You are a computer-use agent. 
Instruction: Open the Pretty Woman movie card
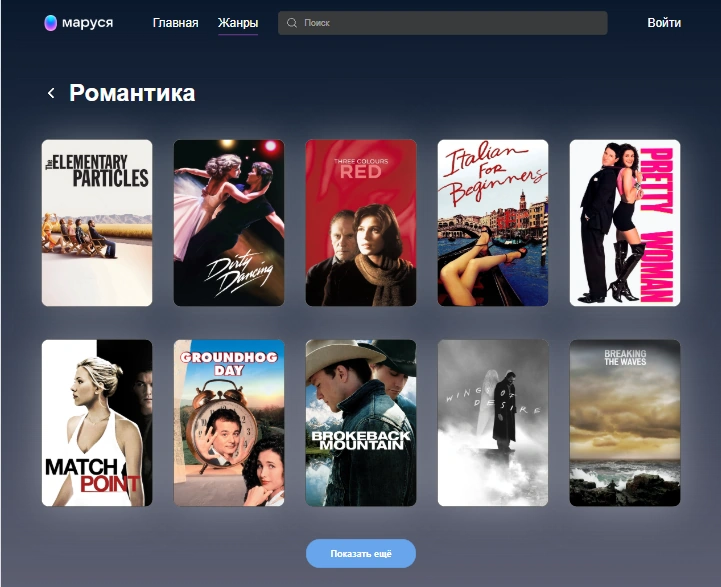tap(625, 223)
